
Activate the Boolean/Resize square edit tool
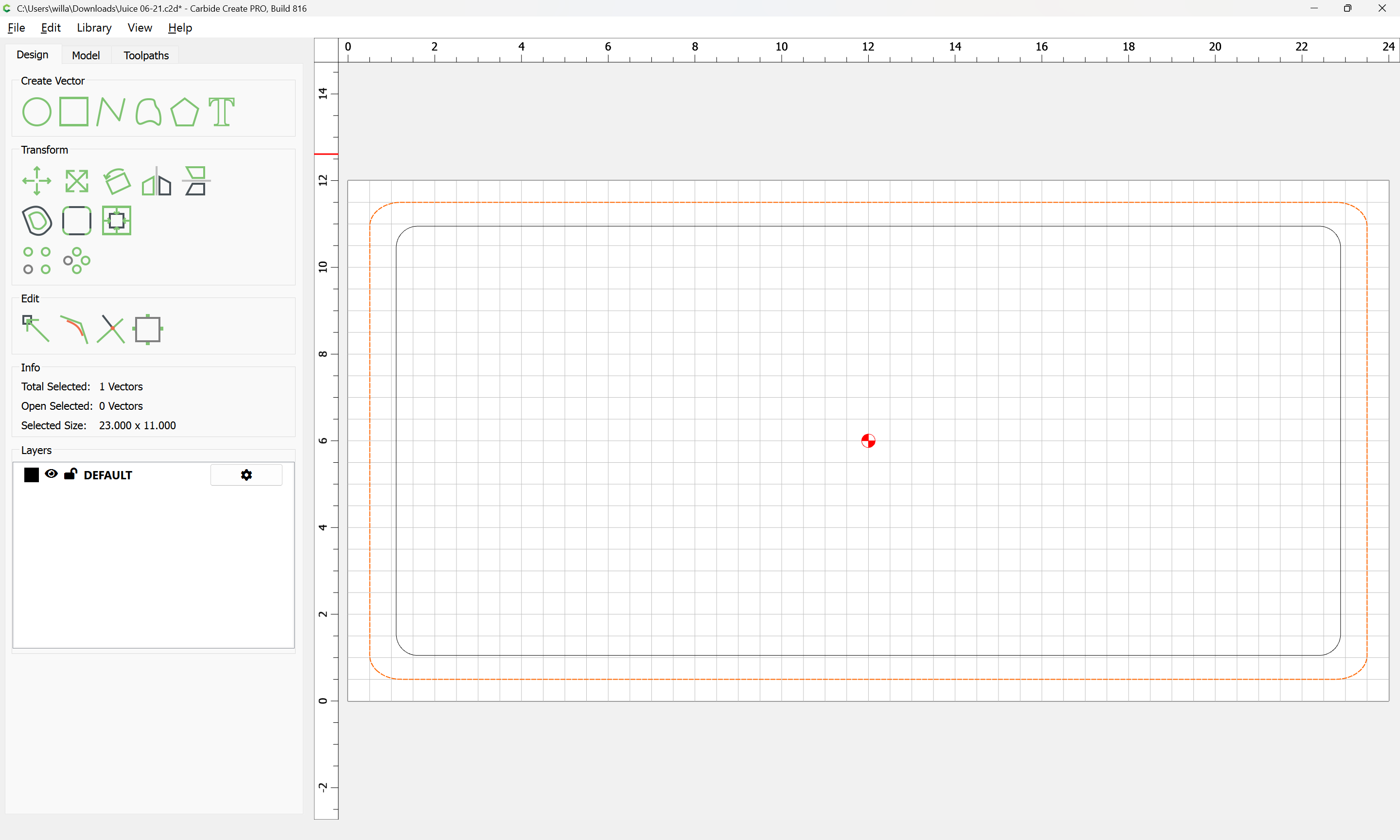pyautogui.click(x=148, y=329)
